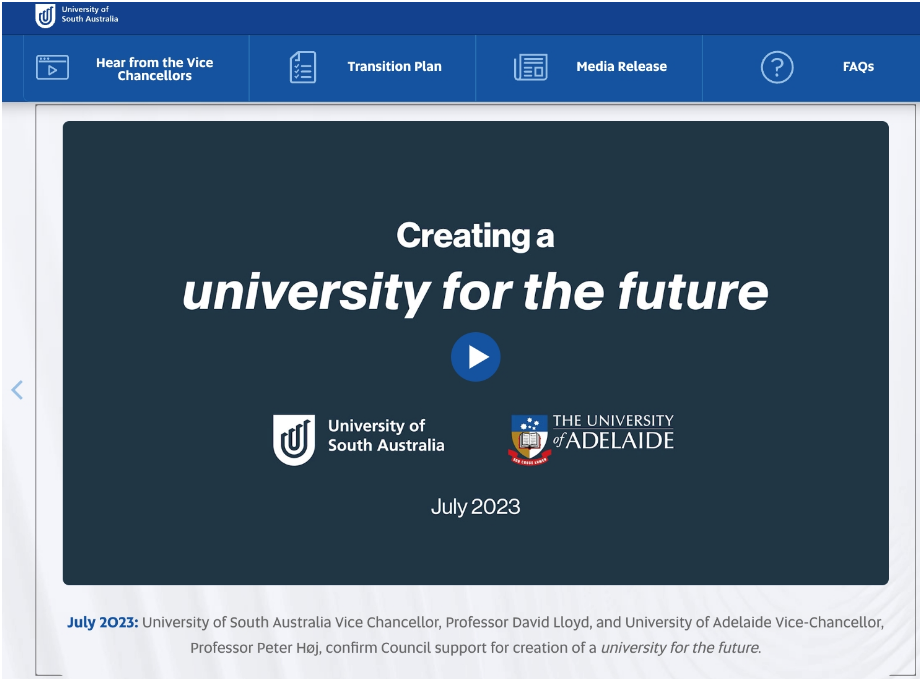Click the caption line mentioning Professor Peter Høj
Image resolution: width=922 pixels, height=681 pixels.
[476, 647]
